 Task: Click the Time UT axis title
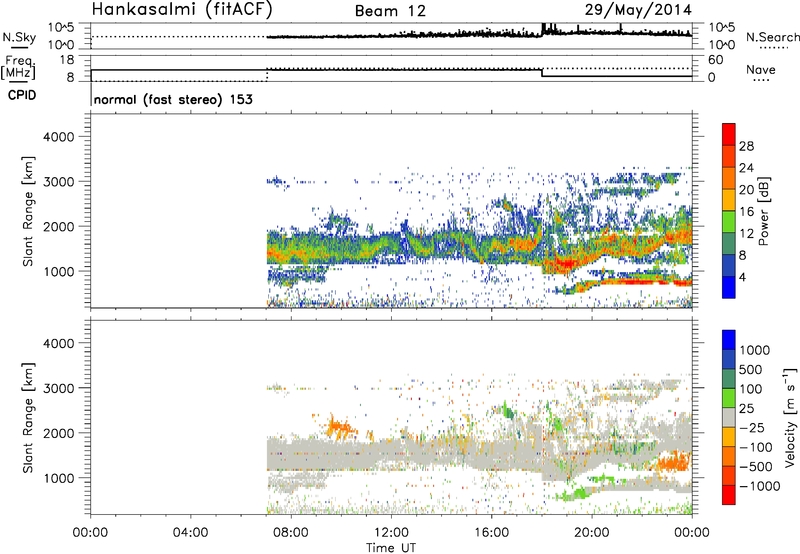(391, 548)
